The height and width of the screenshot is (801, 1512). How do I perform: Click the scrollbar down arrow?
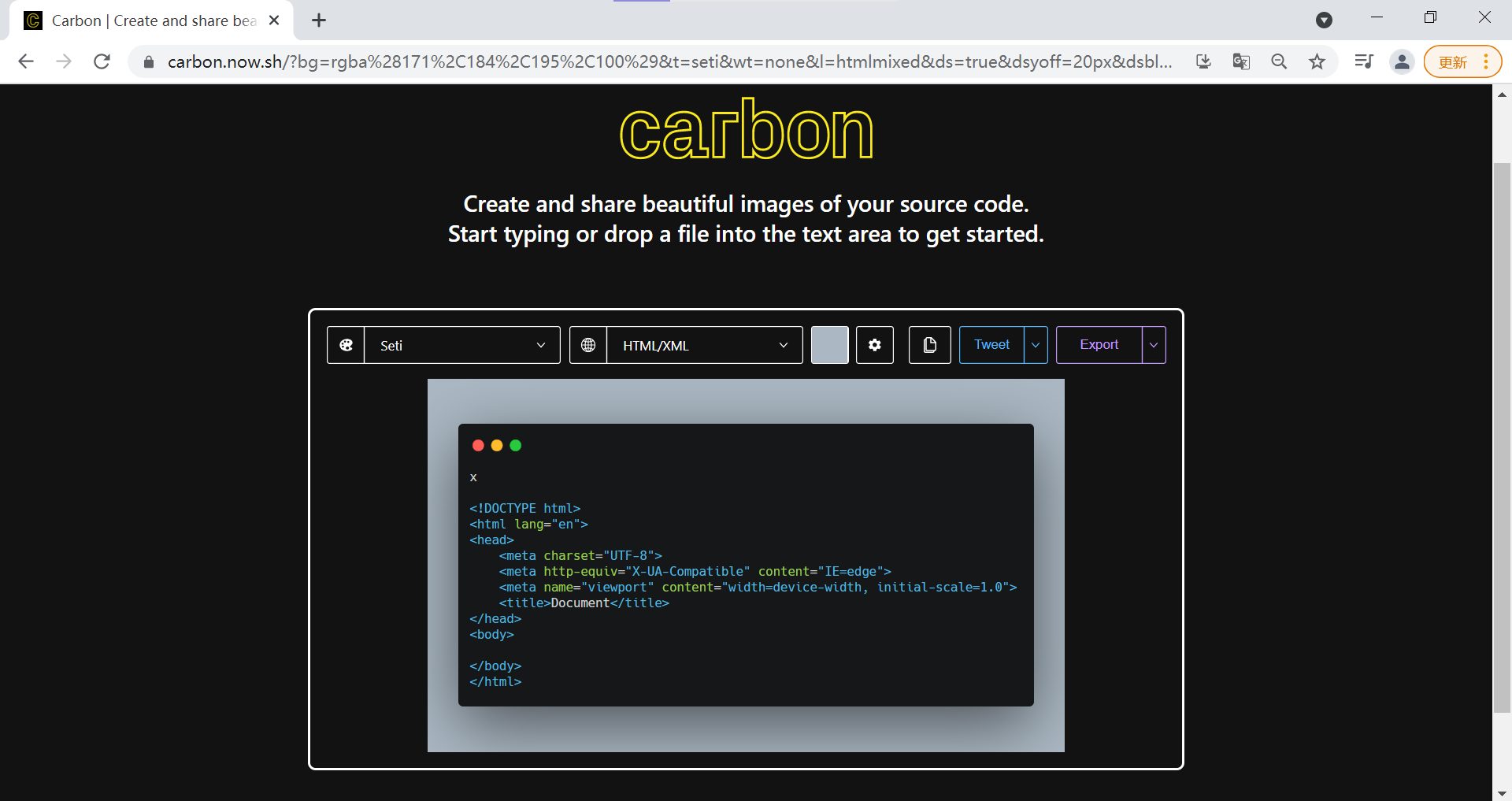click(x=1502, y=793)
